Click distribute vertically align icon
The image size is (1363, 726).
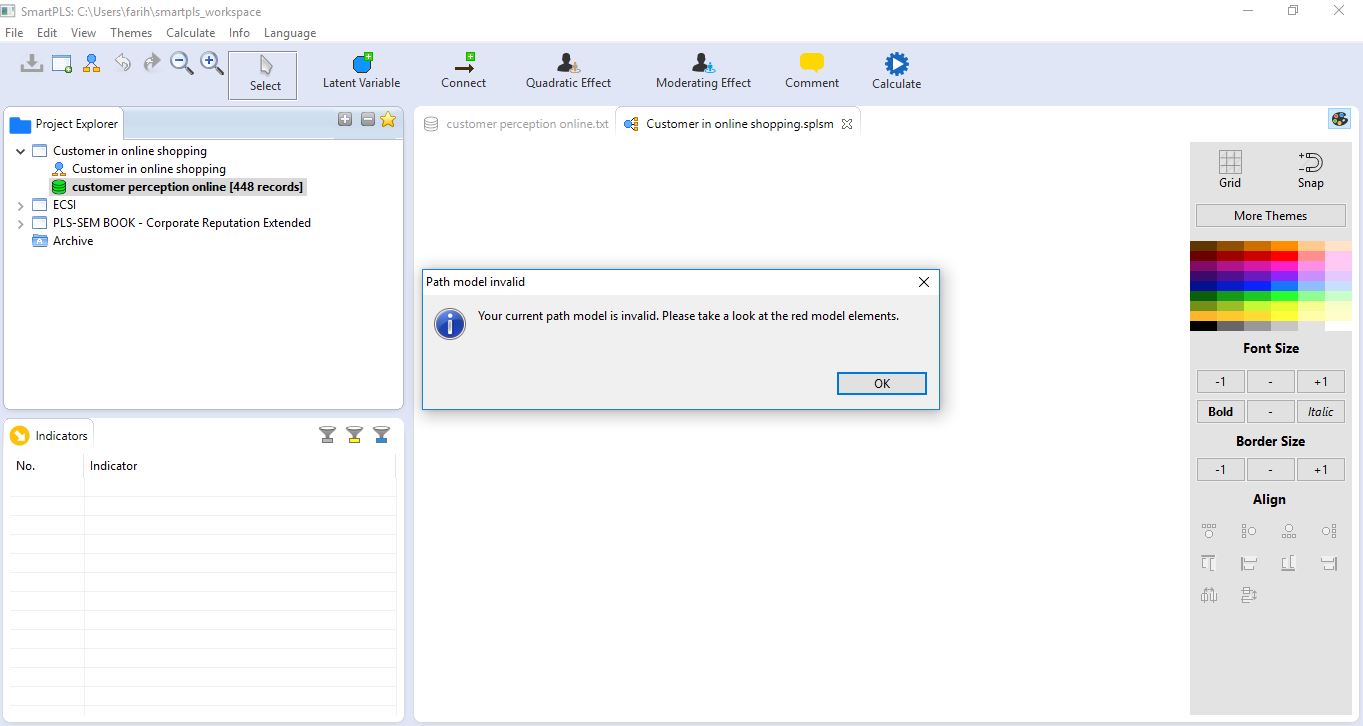point(1249,595)
